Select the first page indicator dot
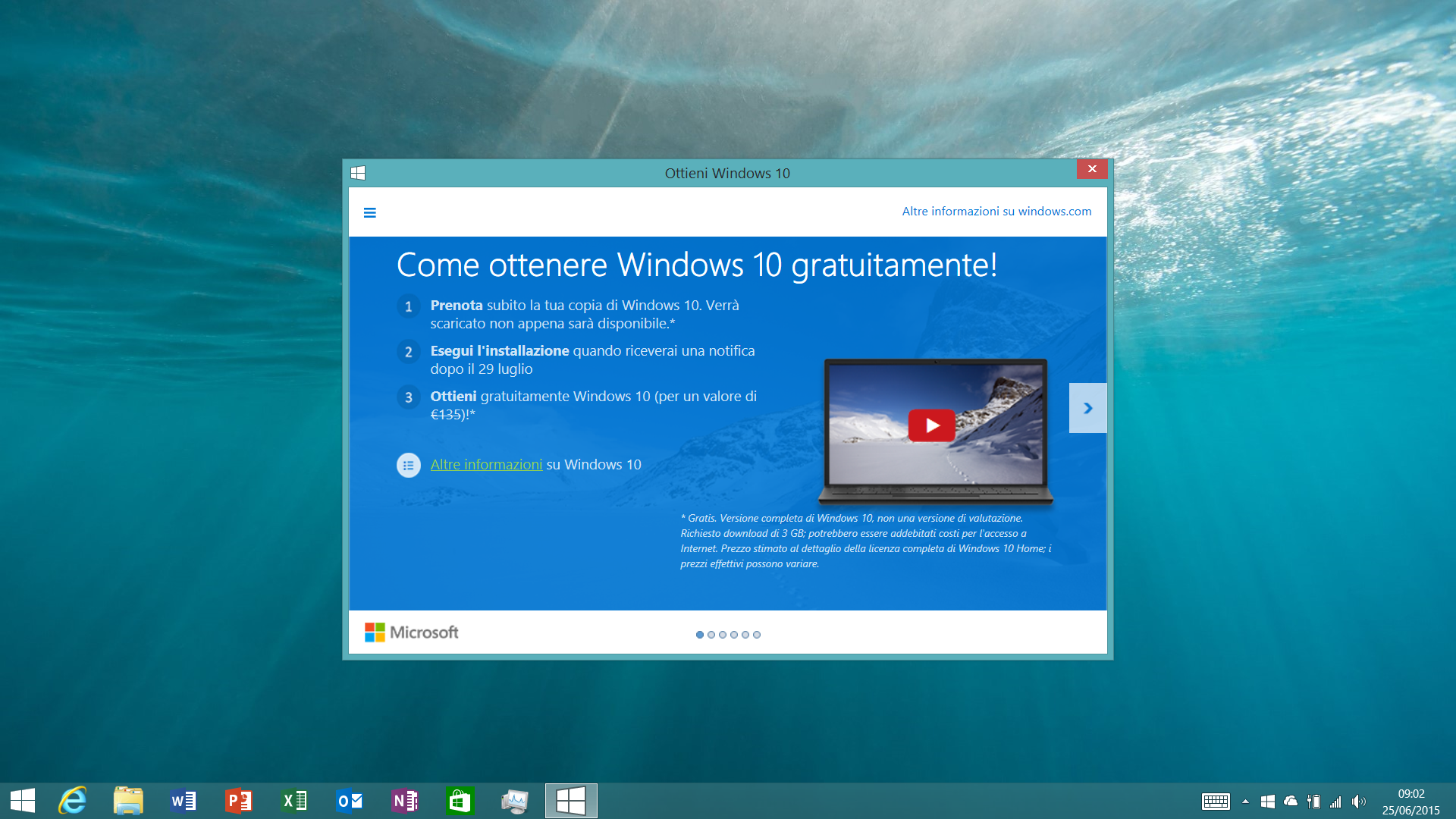This screenshot has height=819, width=1456. (700, 635)
